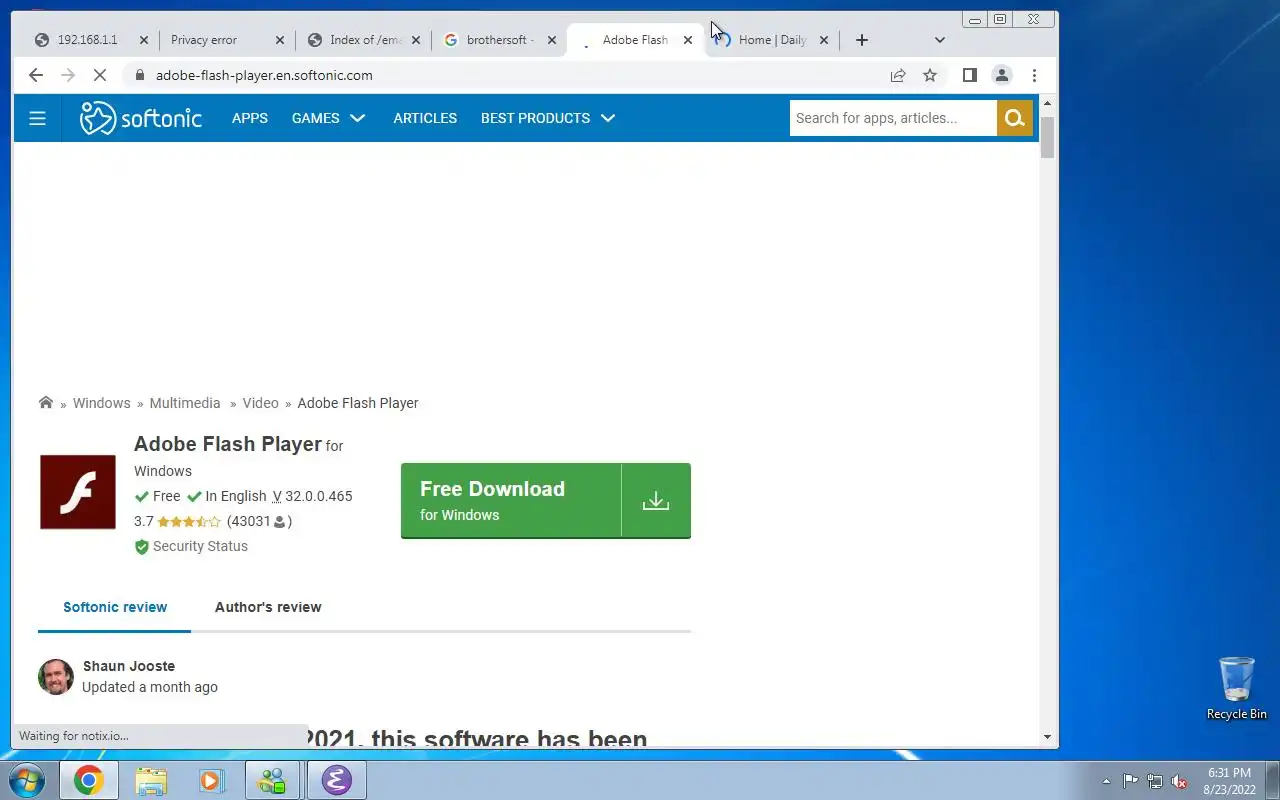Share this page using the share icon
The image size is (1280, 800).
[898, 75]
